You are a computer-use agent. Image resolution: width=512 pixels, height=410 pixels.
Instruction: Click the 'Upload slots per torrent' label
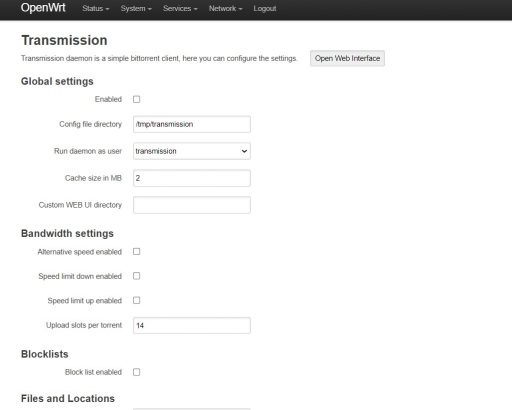tap(84, 325)
